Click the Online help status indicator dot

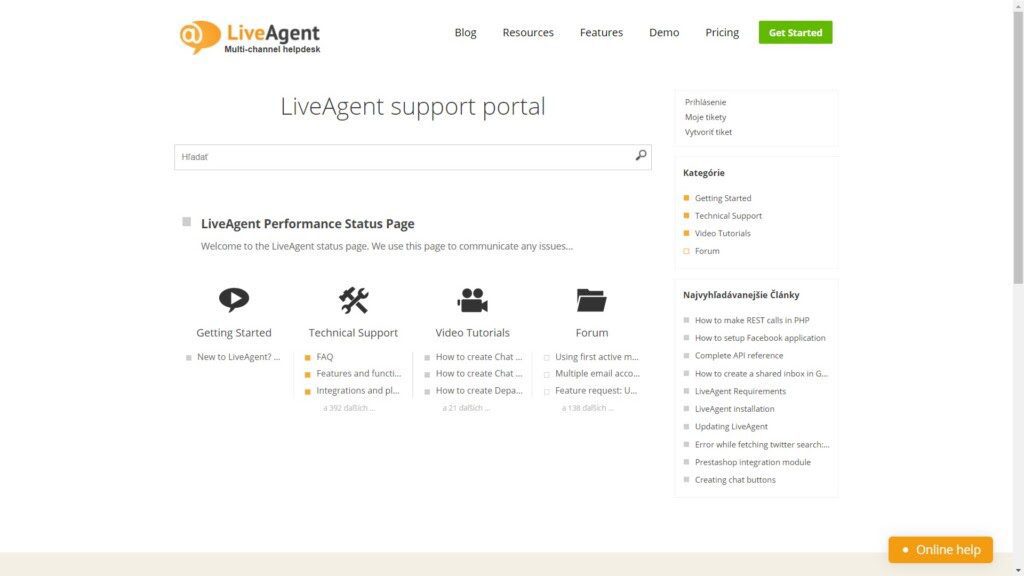906,549
